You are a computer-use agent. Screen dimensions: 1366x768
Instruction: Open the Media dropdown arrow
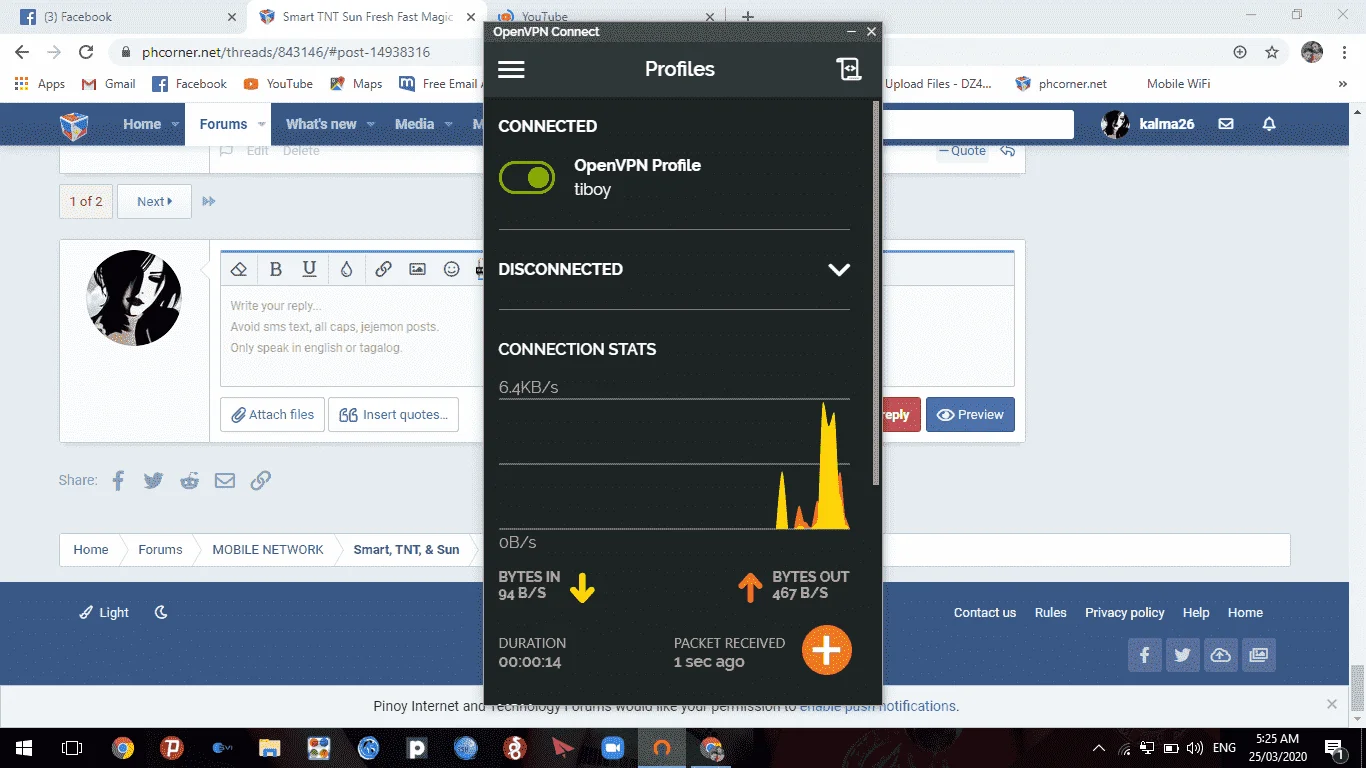(448, 125)
